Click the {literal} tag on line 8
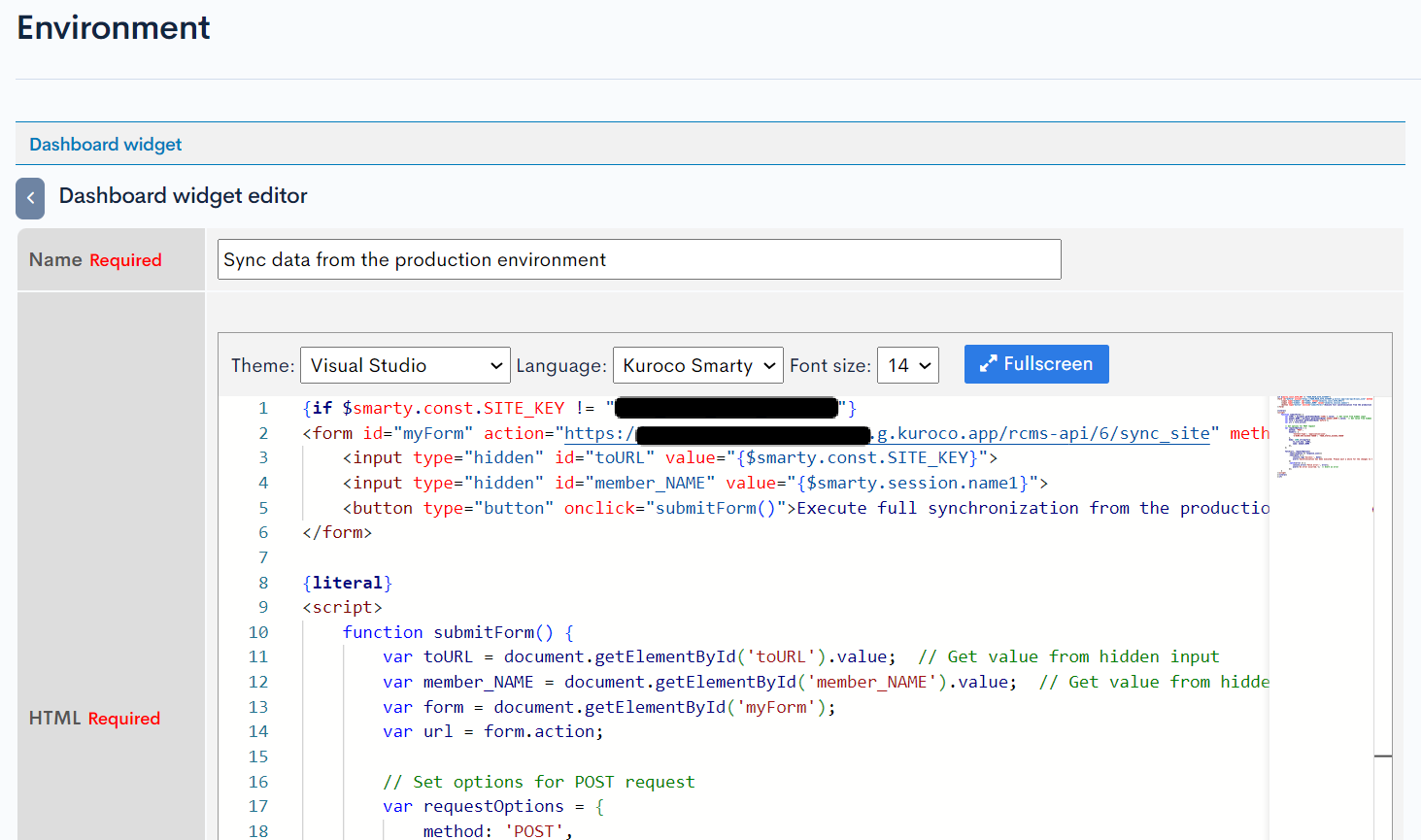The image size is (1421, 840). coord(347,583)
